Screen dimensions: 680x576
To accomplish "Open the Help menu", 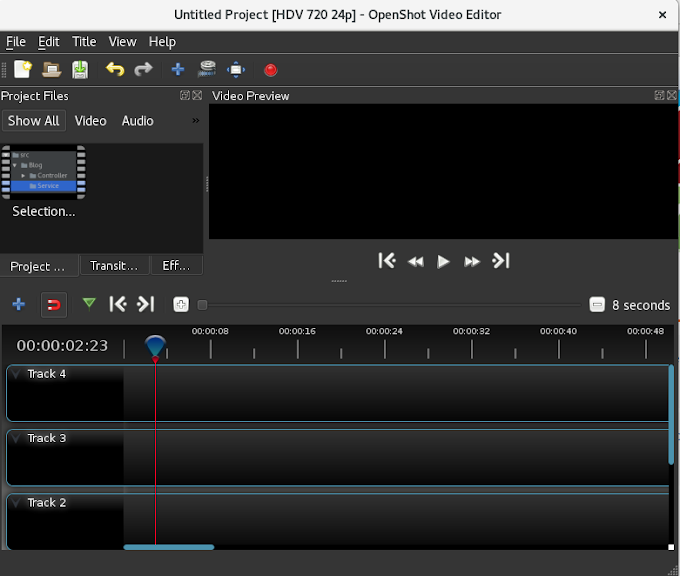I will click(162, 42).
